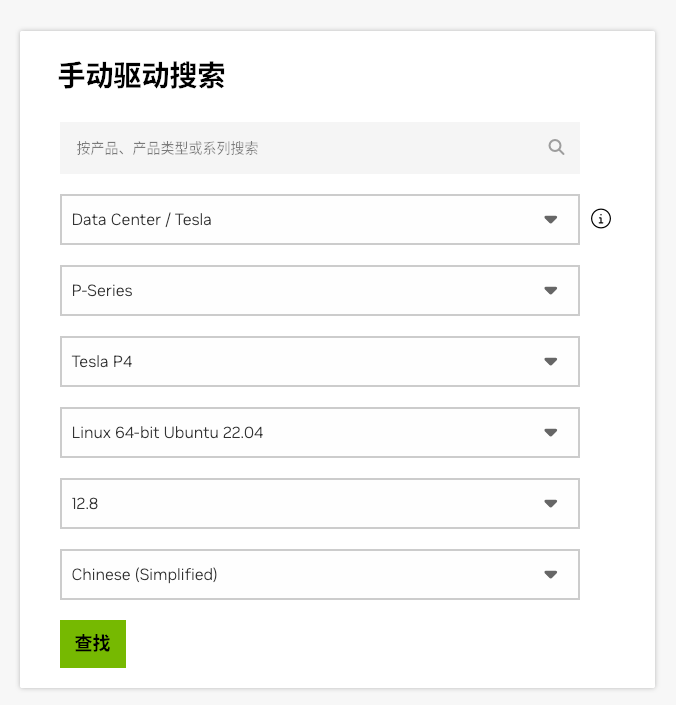Expand the 12.8 version dropdown
Image resolution: width=676 pixels, height=705 pixels.
(300, 504)
